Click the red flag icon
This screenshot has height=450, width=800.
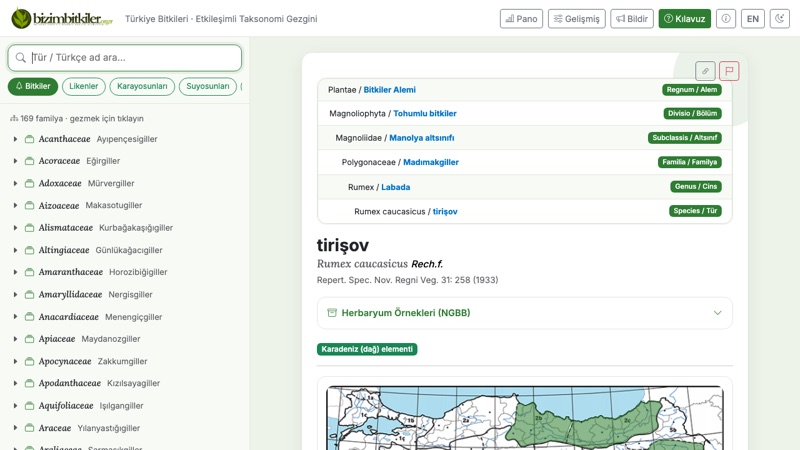click(729, 71)
